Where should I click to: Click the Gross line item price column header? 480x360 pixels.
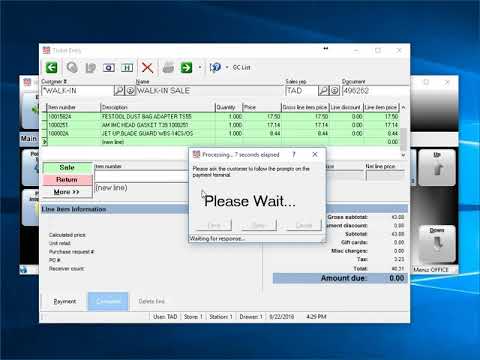click(305, 107)
